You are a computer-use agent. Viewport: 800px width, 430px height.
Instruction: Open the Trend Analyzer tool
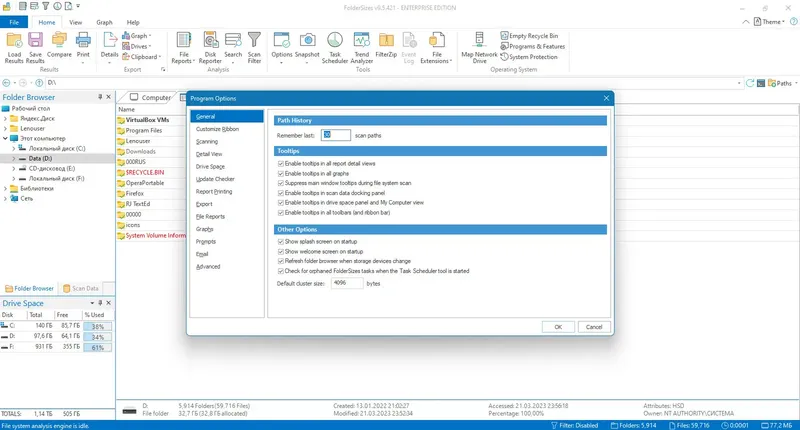coord(362,47)
